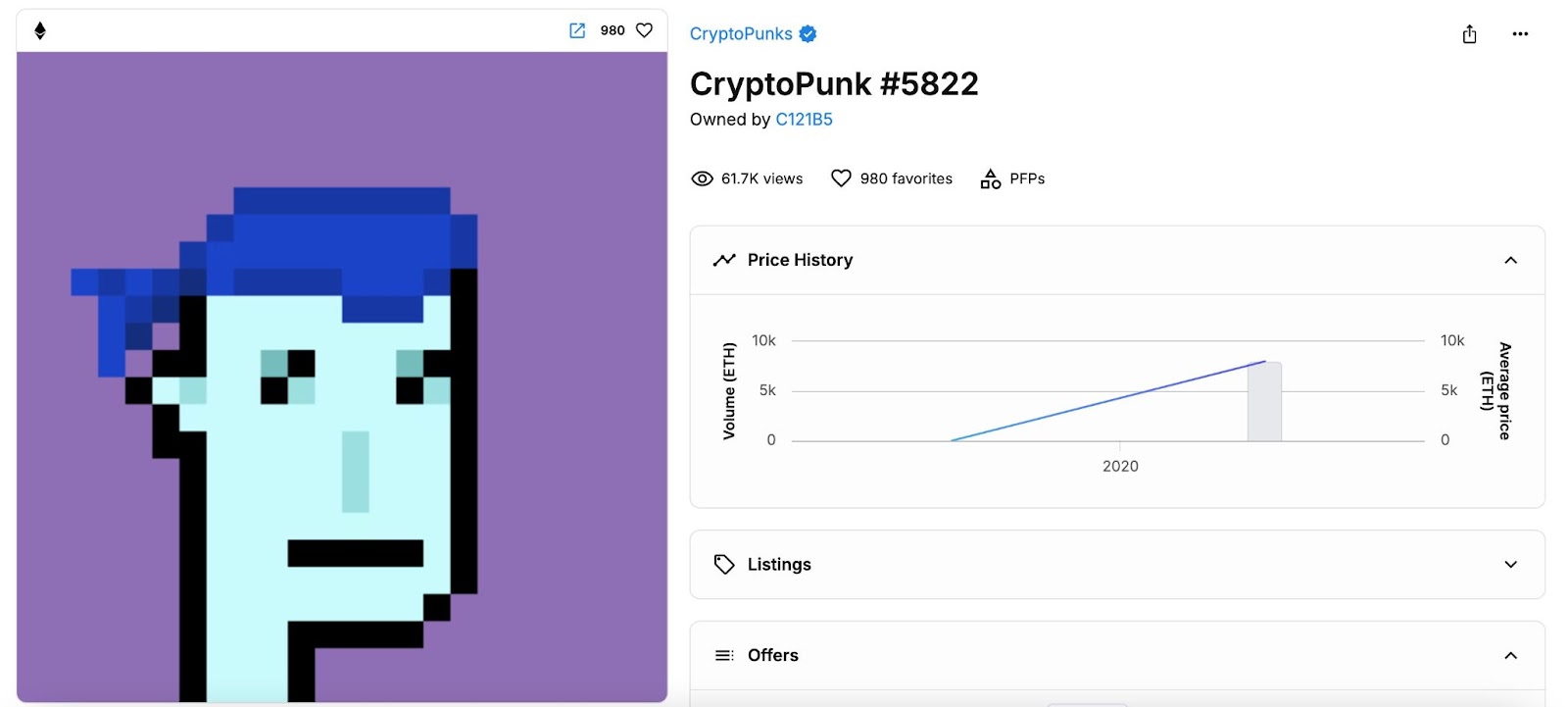The height and width of the screenshot is (707, 1568).
Task: Click the Price History chart icon
Action: [x=724, y=260]
